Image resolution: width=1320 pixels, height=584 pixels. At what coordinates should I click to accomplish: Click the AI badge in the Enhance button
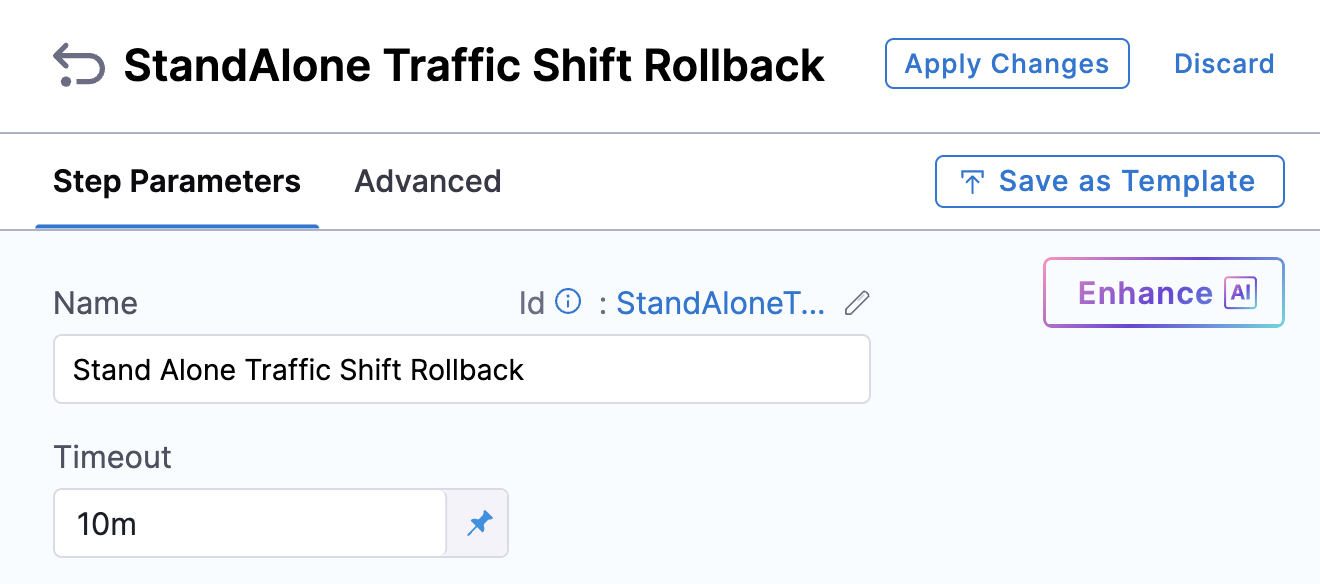click(1241, 293)
